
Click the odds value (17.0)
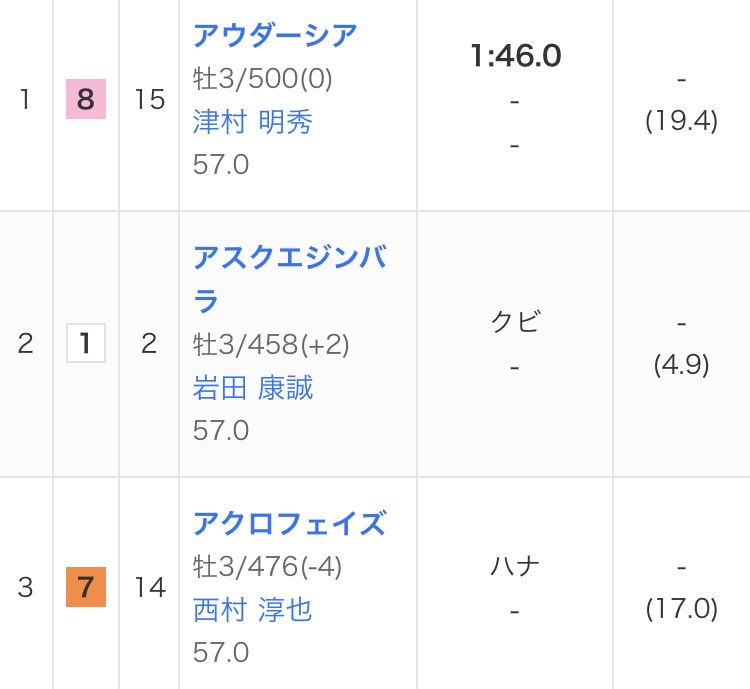[682, 609]
